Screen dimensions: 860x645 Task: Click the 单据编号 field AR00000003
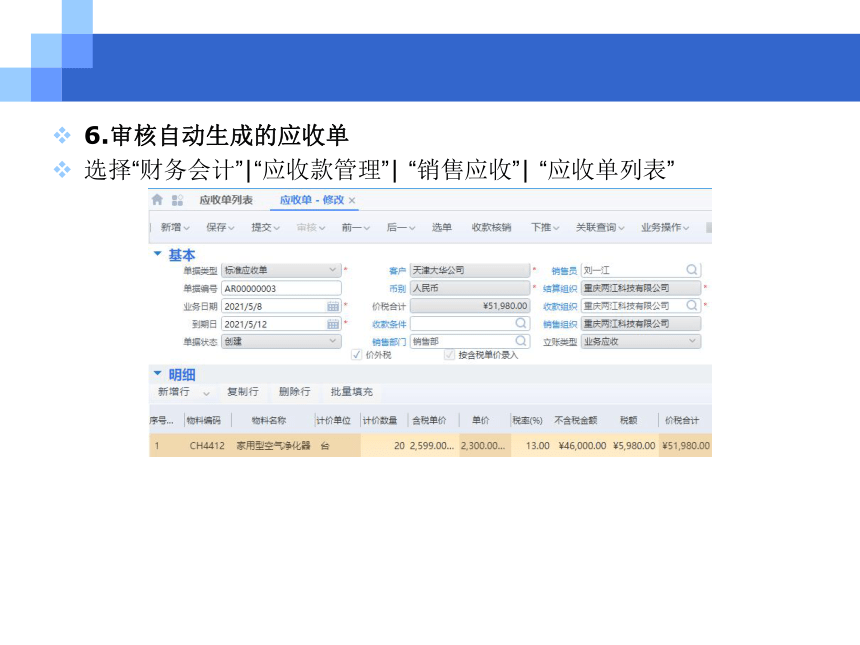click(x=281, y=288)
